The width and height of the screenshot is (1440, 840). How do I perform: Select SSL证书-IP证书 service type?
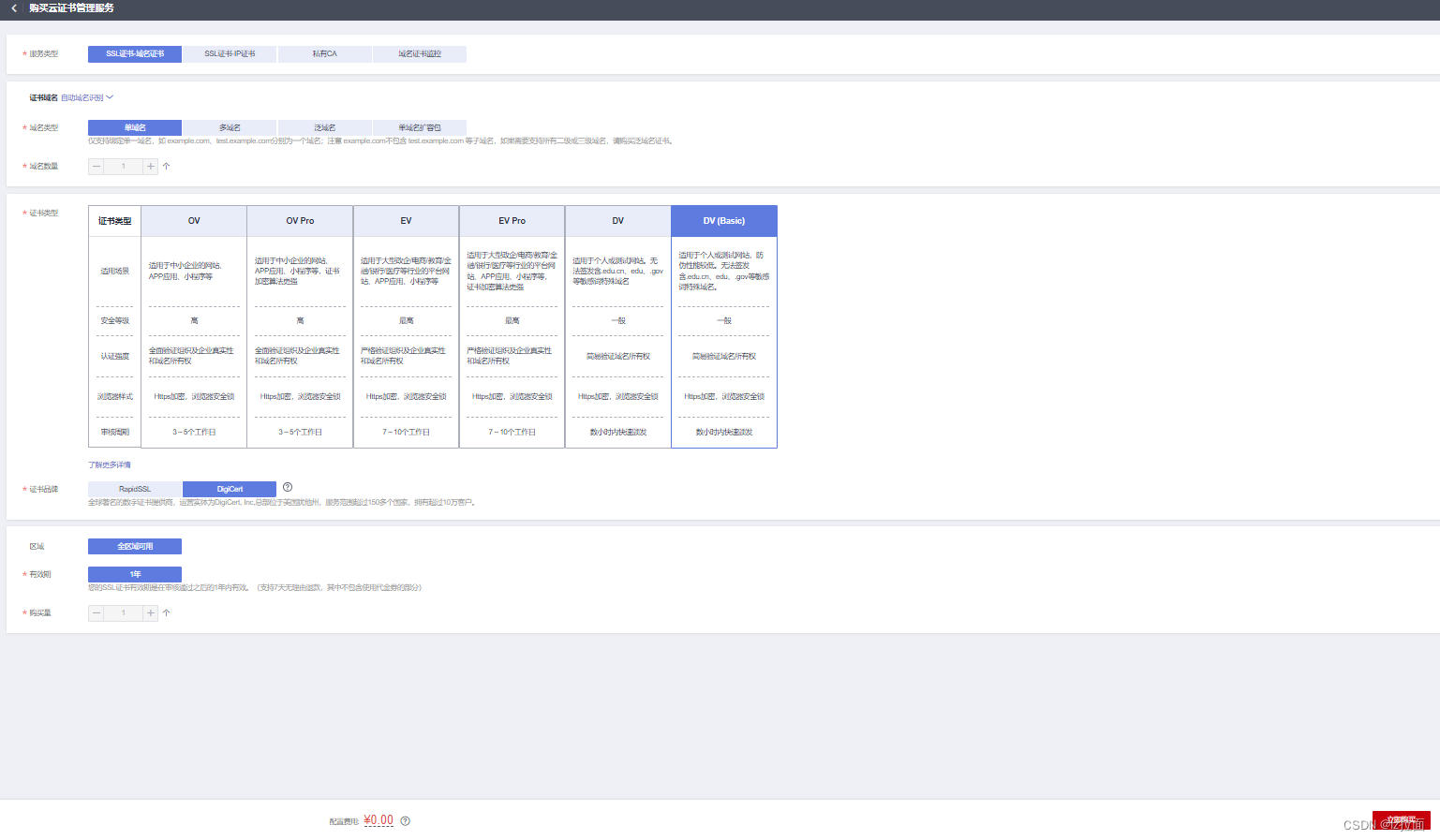coord(230,54)
